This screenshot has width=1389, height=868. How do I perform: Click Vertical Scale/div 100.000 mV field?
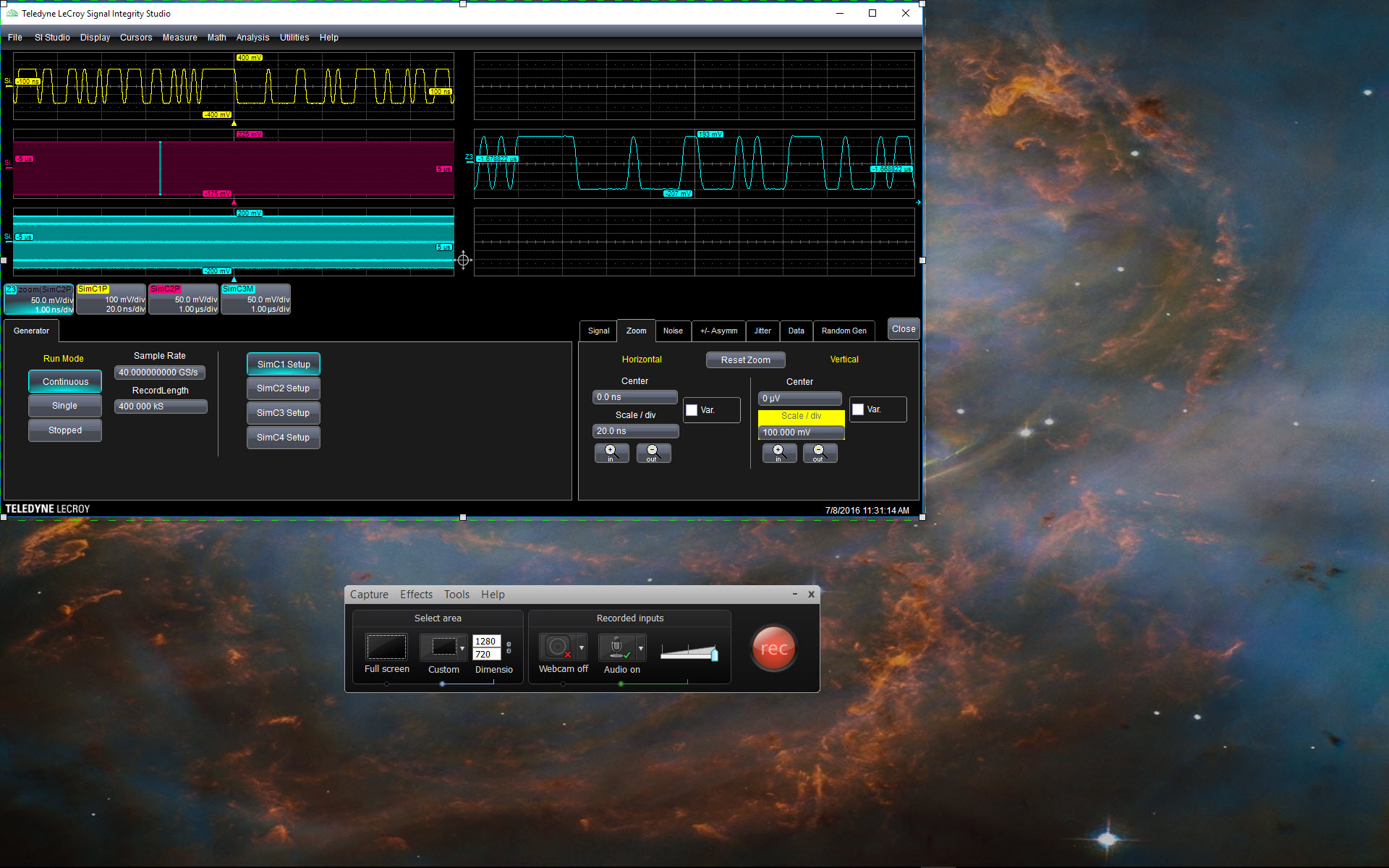(x=801, y=433)
